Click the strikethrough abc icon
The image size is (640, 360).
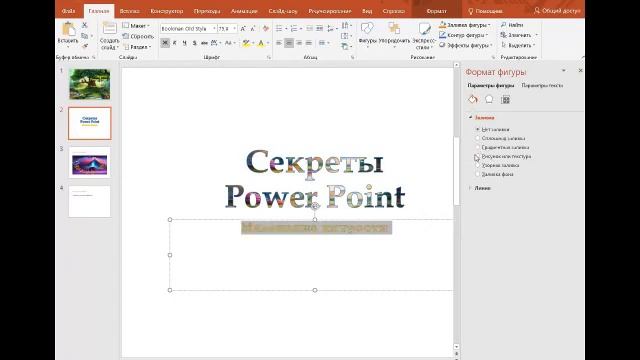tap(204, 43)
